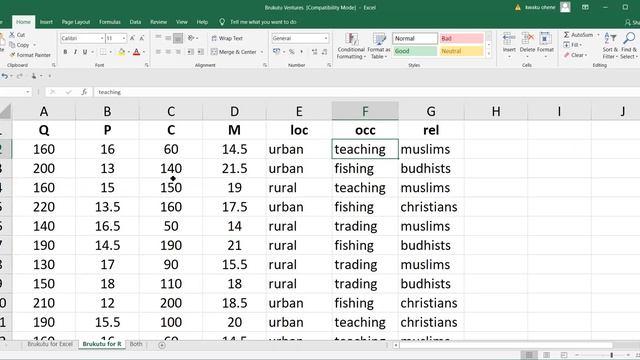Open the Insert ribbon tab
The height and width of the screenshot is (360, 640).
tap(46, 22)
